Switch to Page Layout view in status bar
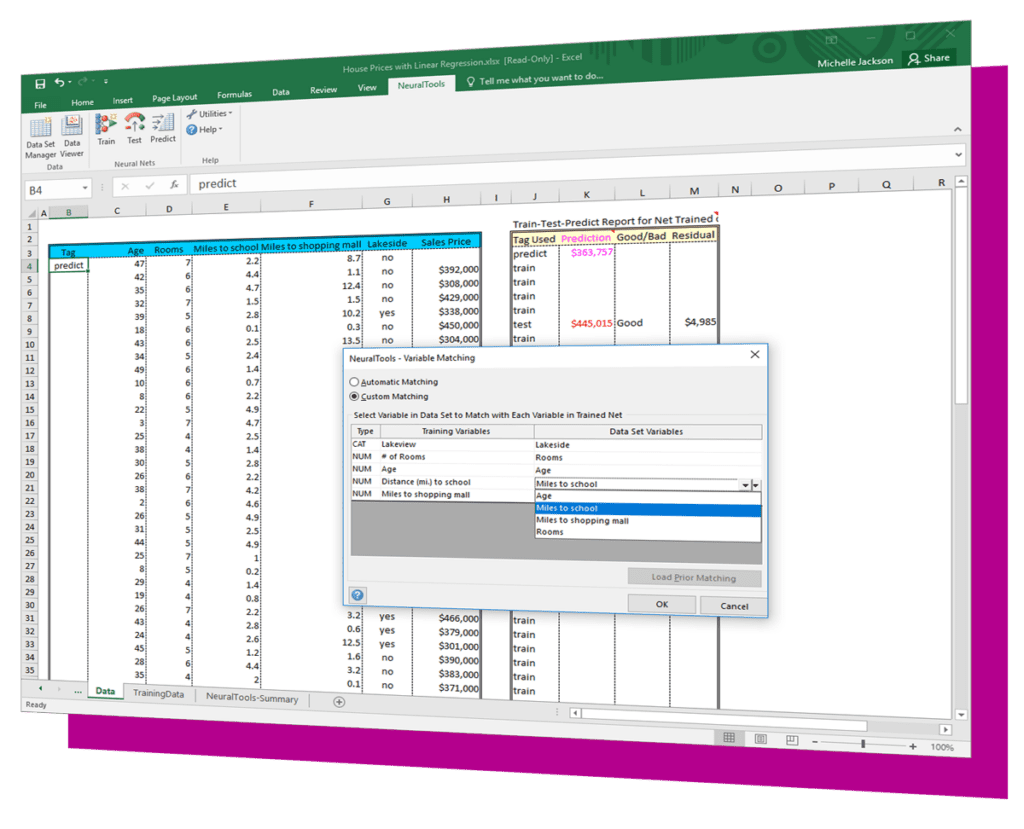This screenshot has width=1024, height=829. (761, 739)
